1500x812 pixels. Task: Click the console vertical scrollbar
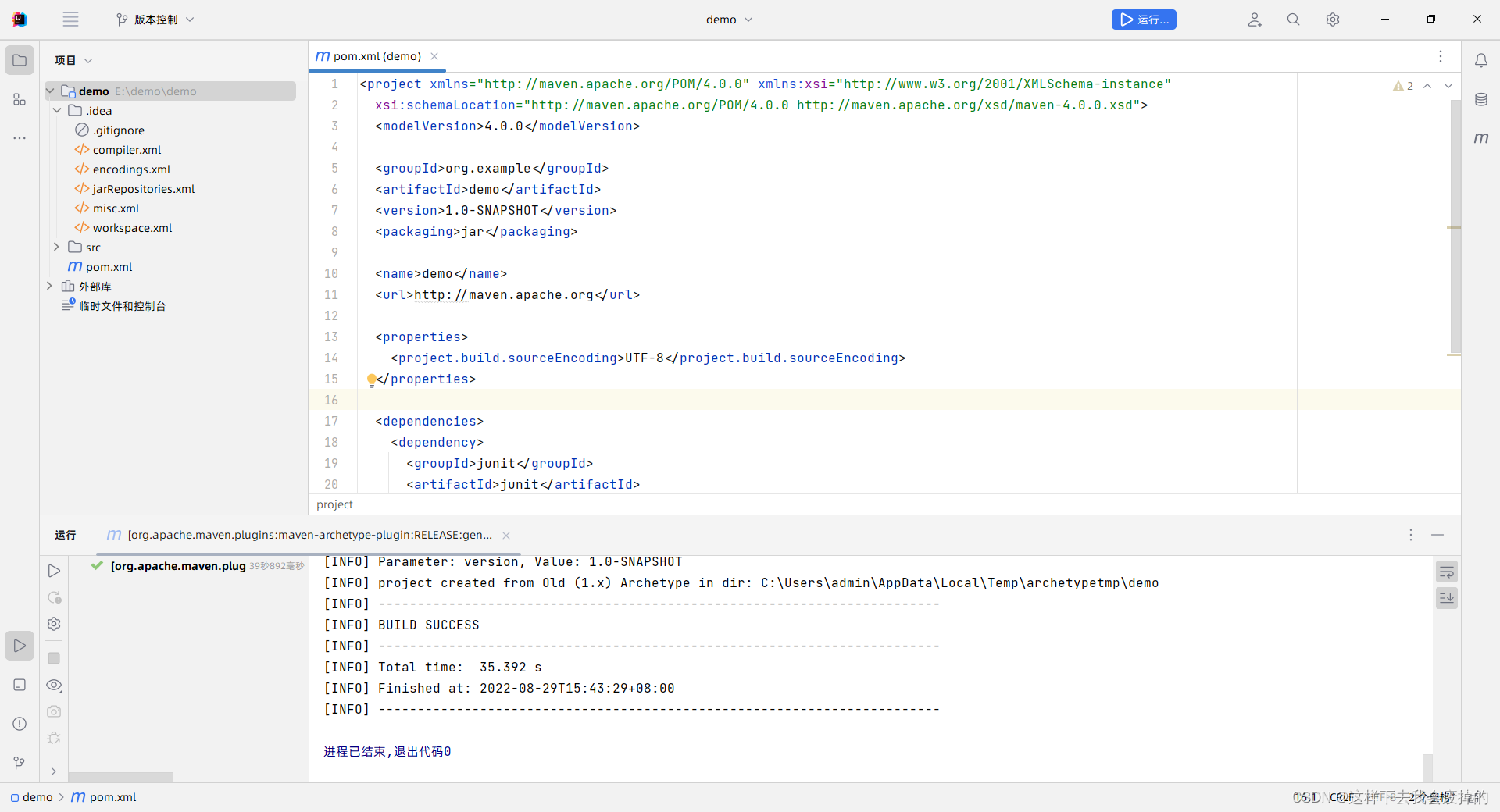[x=1427, y=767]
